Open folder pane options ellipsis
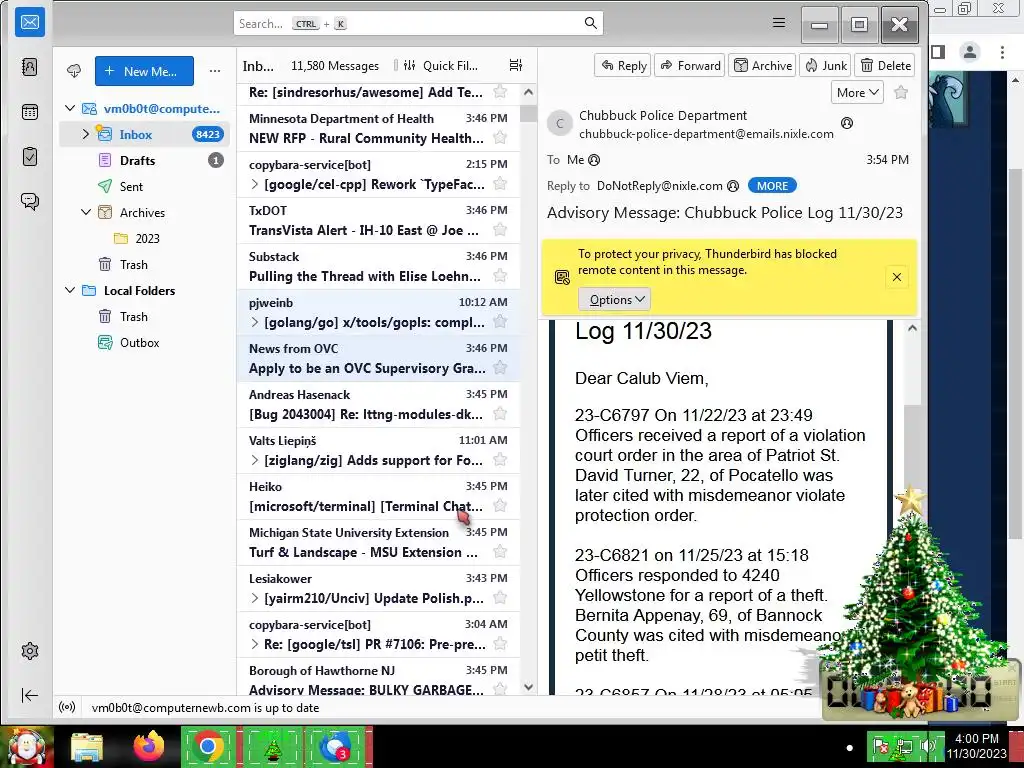 (x=215, y=71)
